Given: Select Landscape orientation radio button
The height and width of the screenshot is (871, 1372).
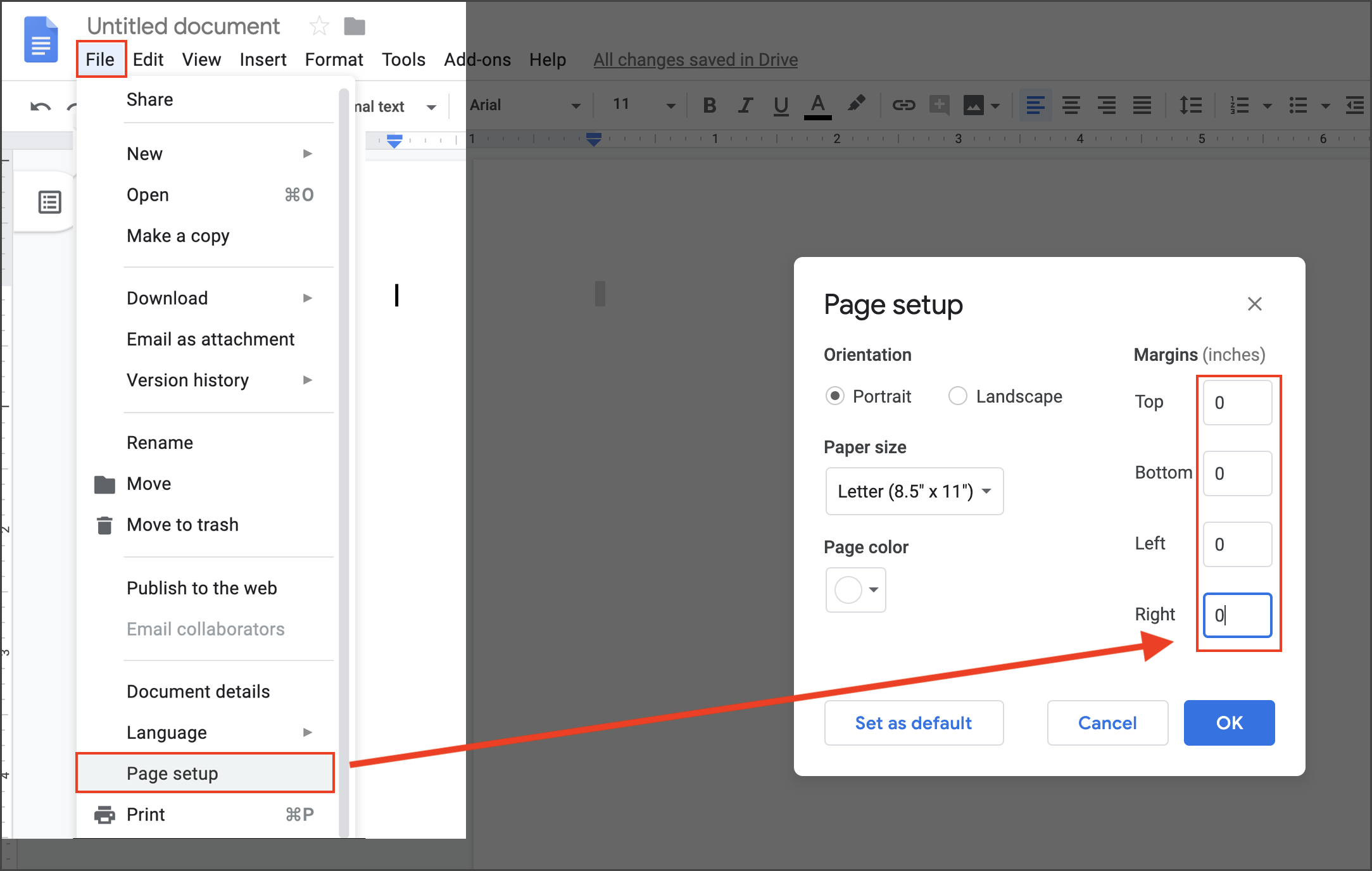Looking at the screenshot, I should click(957, 396).
